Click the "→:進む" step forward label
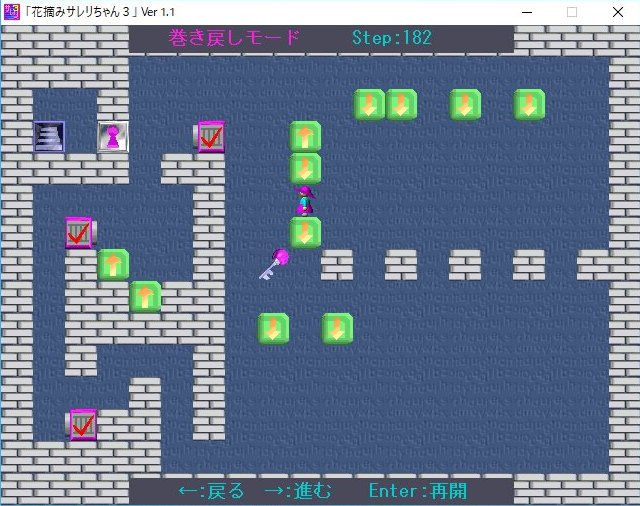The width and height of the screenshot is (640, 506). tap(298, 491)
